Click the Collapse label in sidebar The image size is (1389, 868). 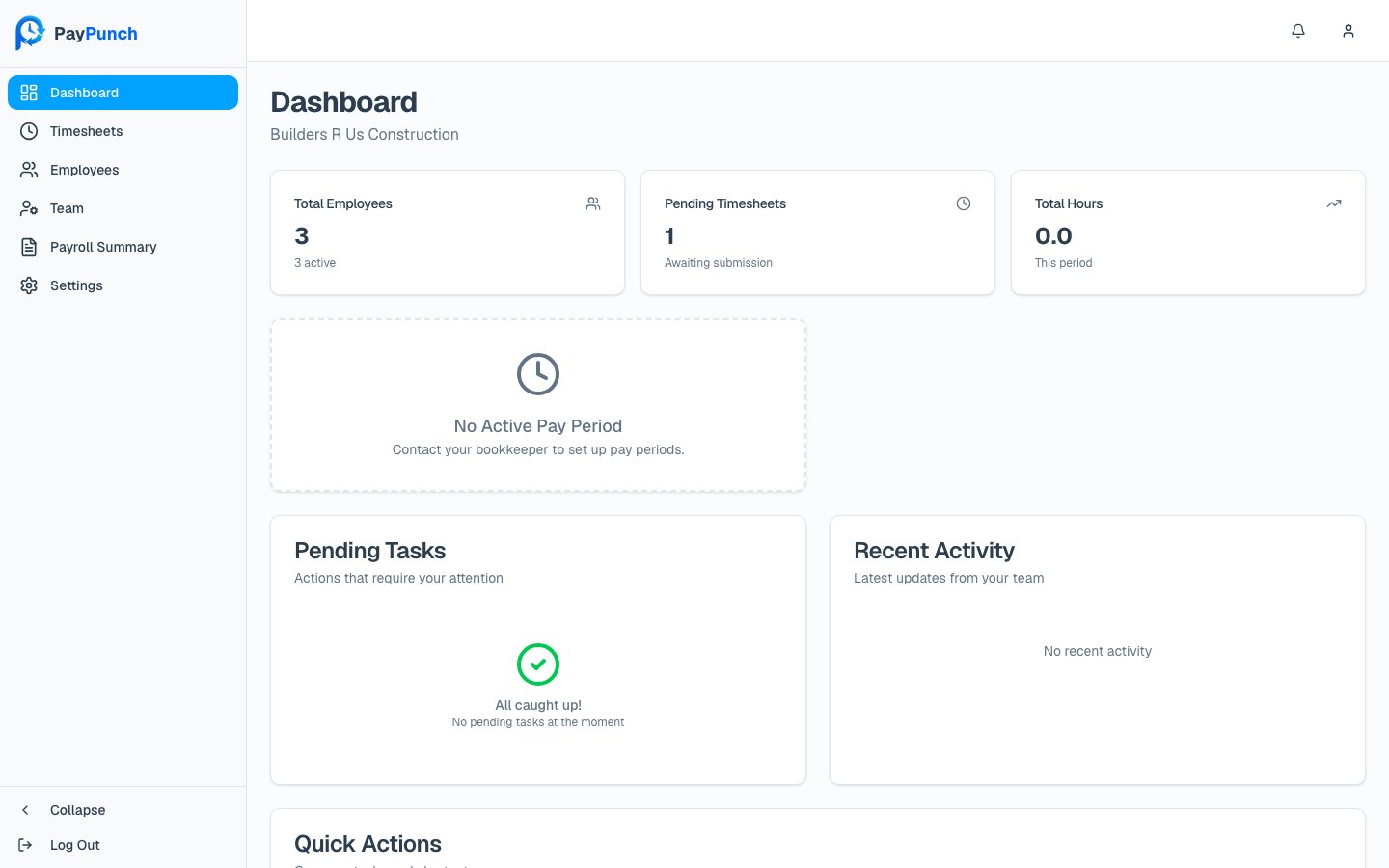78,810
